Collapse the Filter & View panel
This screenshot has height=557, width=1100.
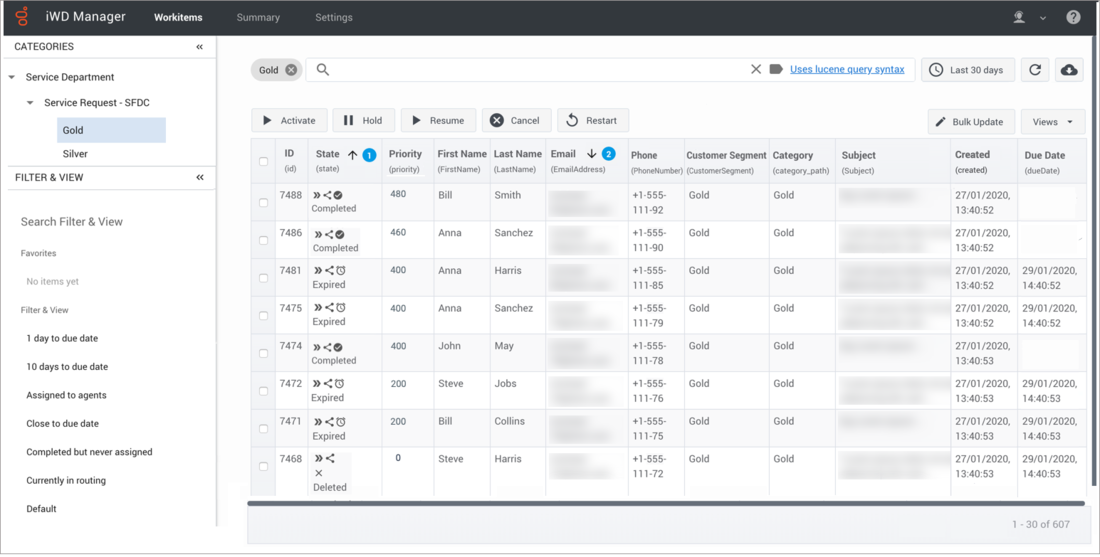(x=199, y=178)
